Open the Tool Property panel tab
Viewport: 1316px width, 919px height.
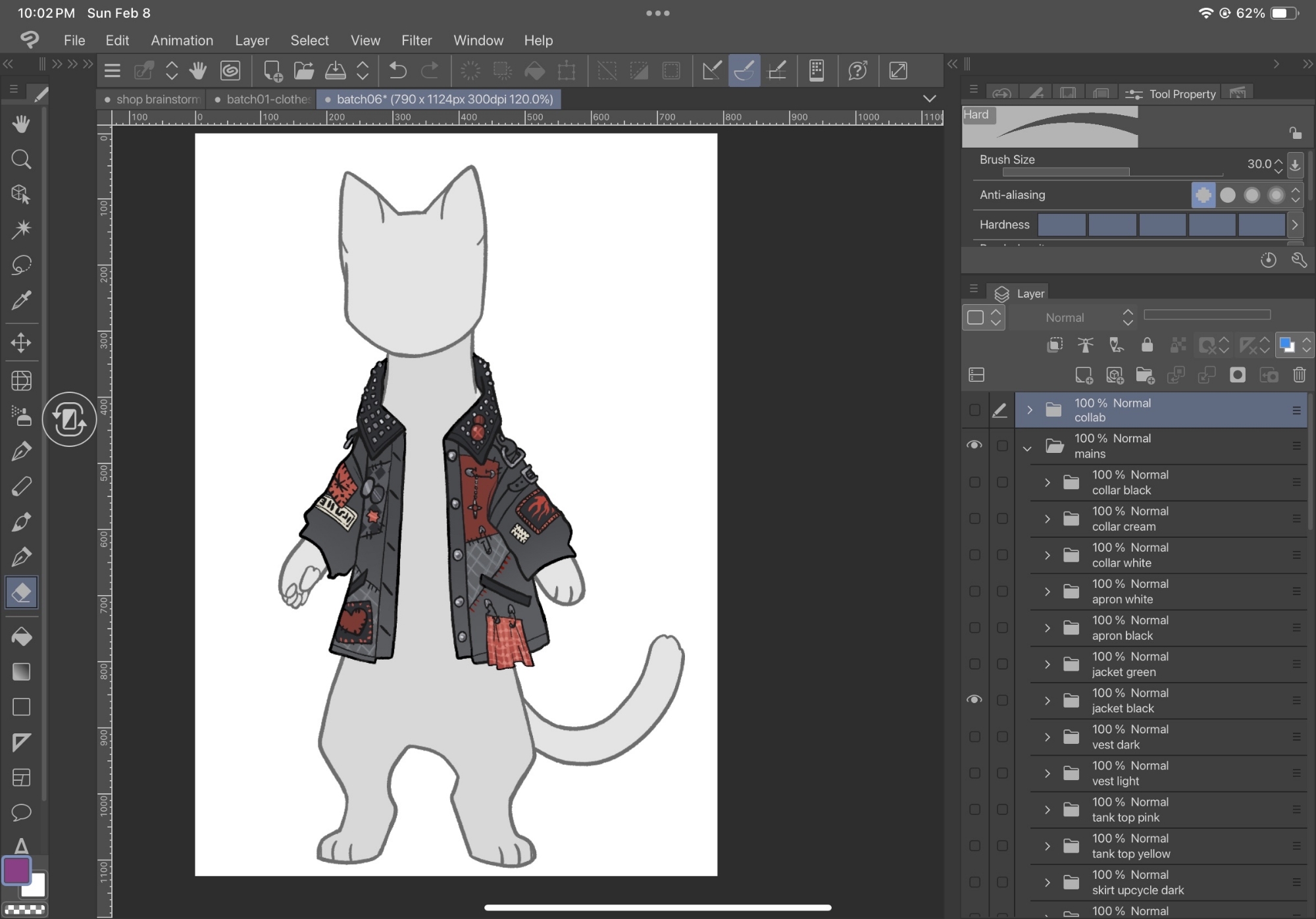[1173, 94]
